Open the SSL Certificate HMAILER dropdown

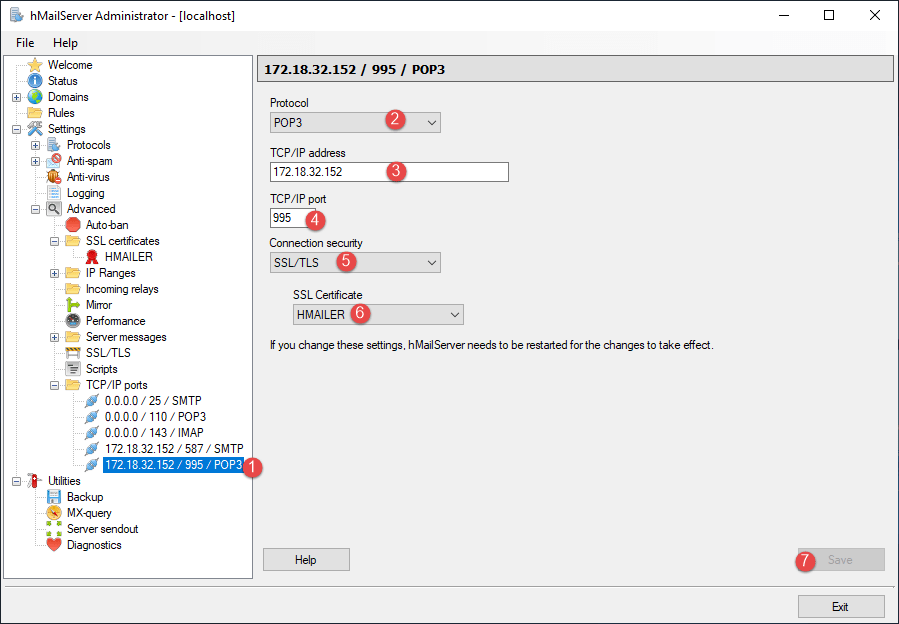[x=378, y=314]
